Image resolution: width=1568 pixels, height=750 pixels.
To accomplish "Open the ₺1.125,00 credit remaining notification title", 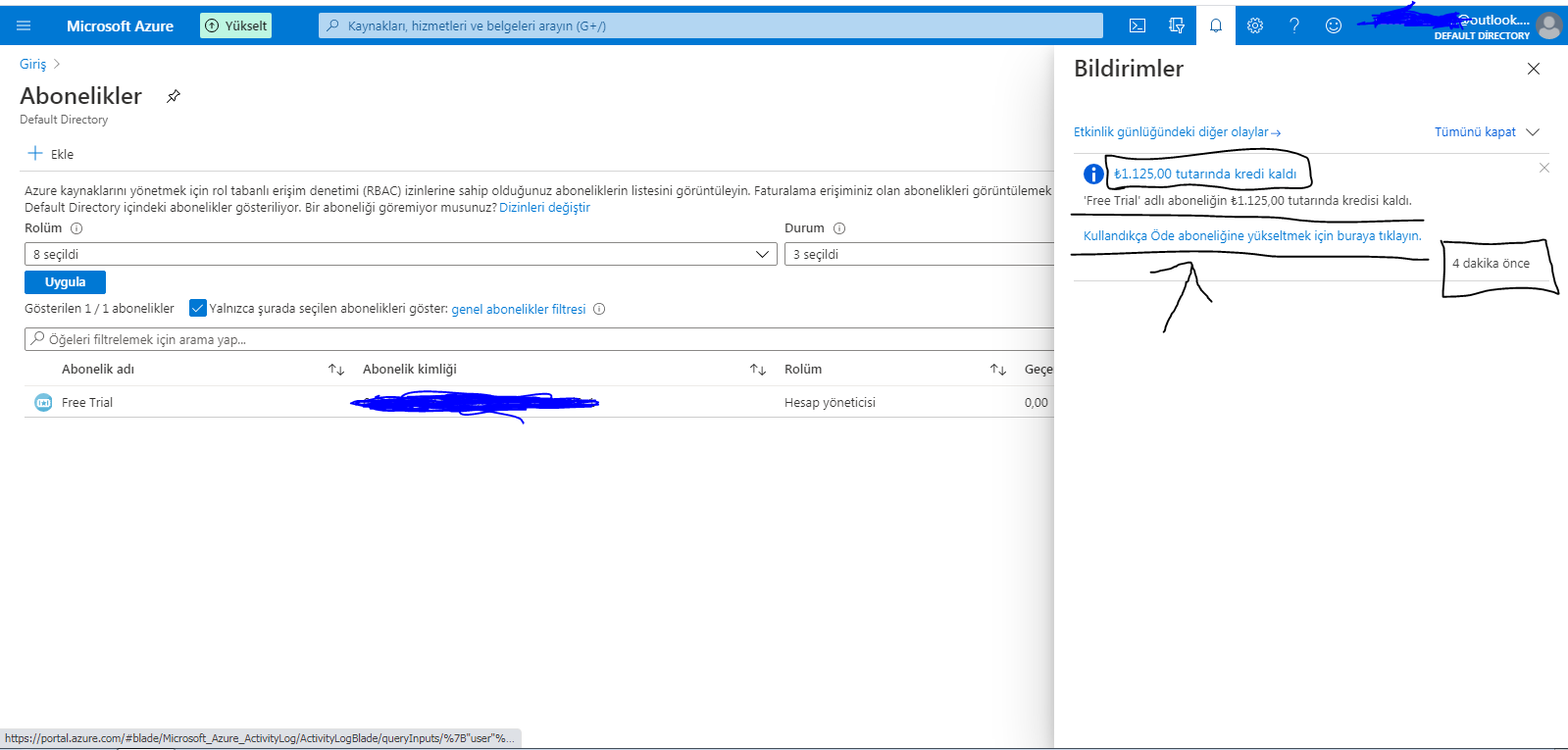I will tap(1205, 174).
